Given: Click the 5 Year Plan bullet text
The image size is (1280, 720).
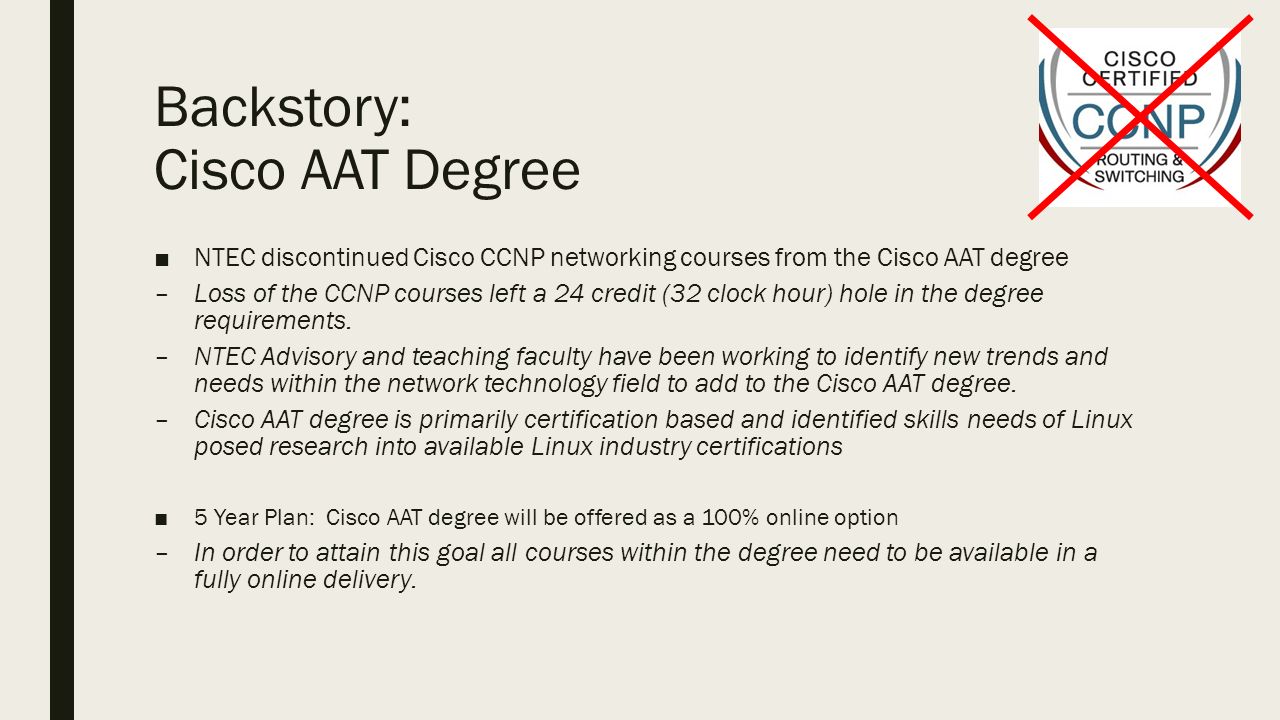Looking at the screenshot, I should [x=546, y=518].
